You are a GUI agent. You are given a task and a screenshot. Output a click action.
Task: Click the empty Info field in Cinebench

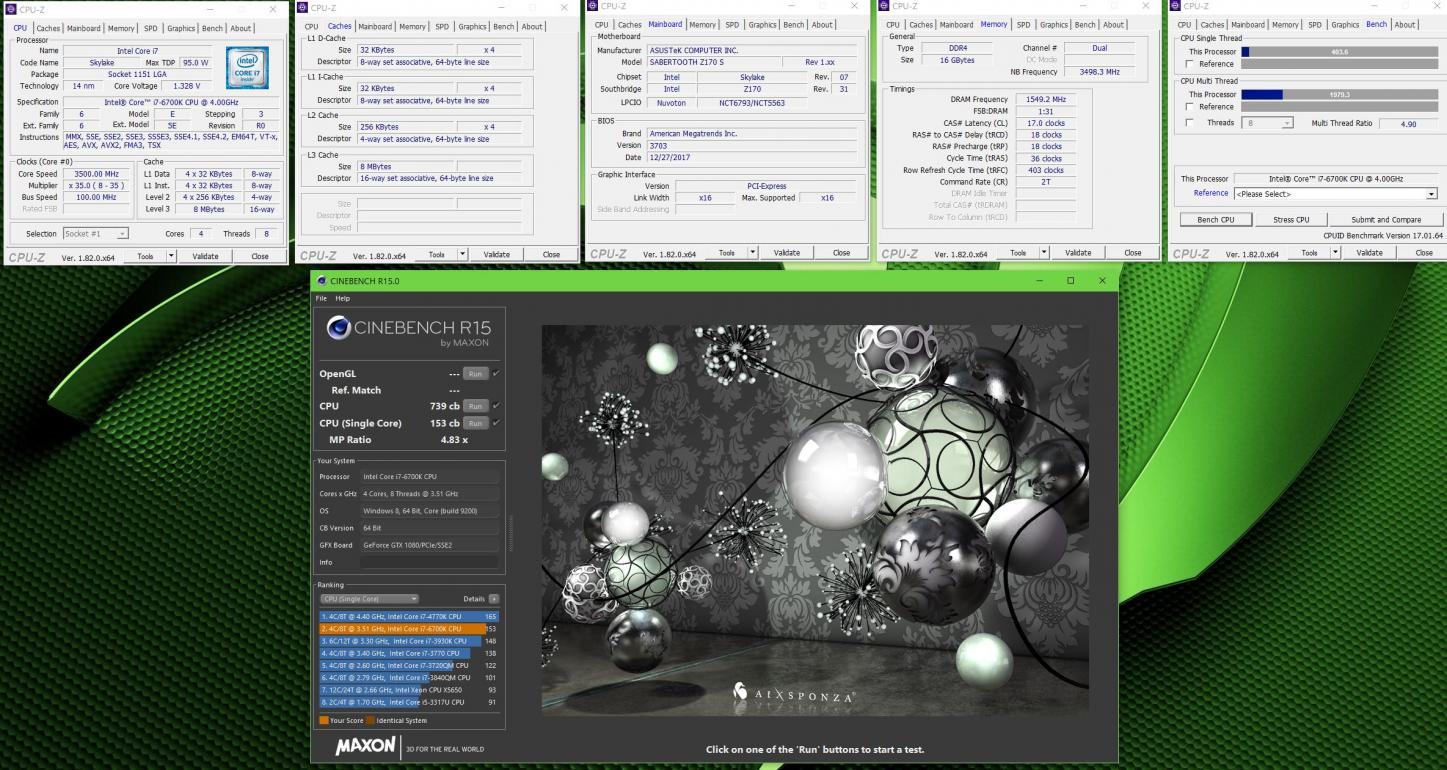429,562
